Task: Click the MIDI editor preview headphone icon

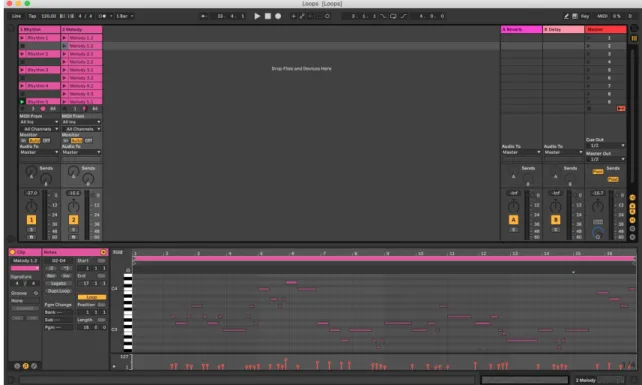Action: 128,270
